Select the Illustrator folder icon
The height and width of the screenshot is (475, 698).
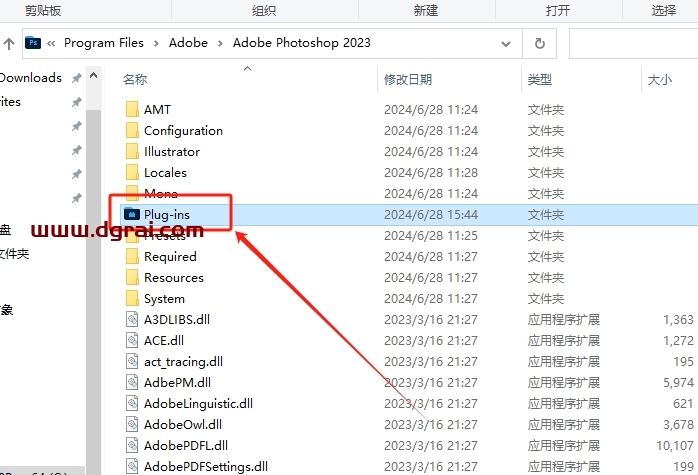pos(132,151)
